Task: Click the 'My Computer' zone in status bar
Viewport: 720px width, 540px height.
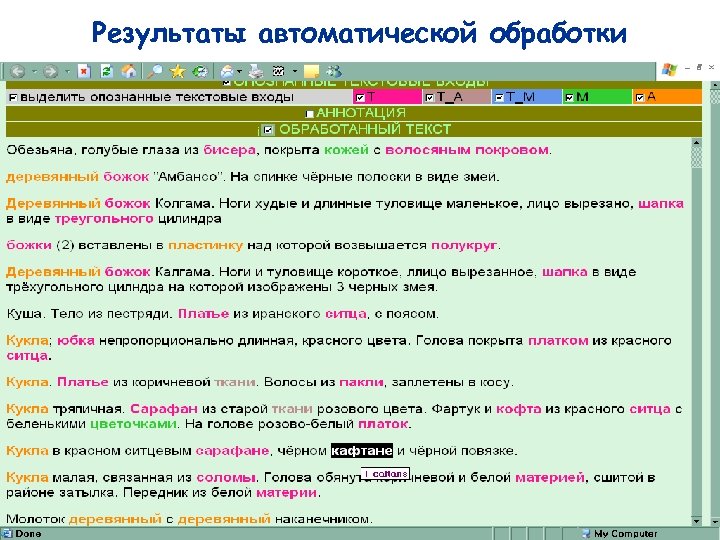Action: click(625, 534)
